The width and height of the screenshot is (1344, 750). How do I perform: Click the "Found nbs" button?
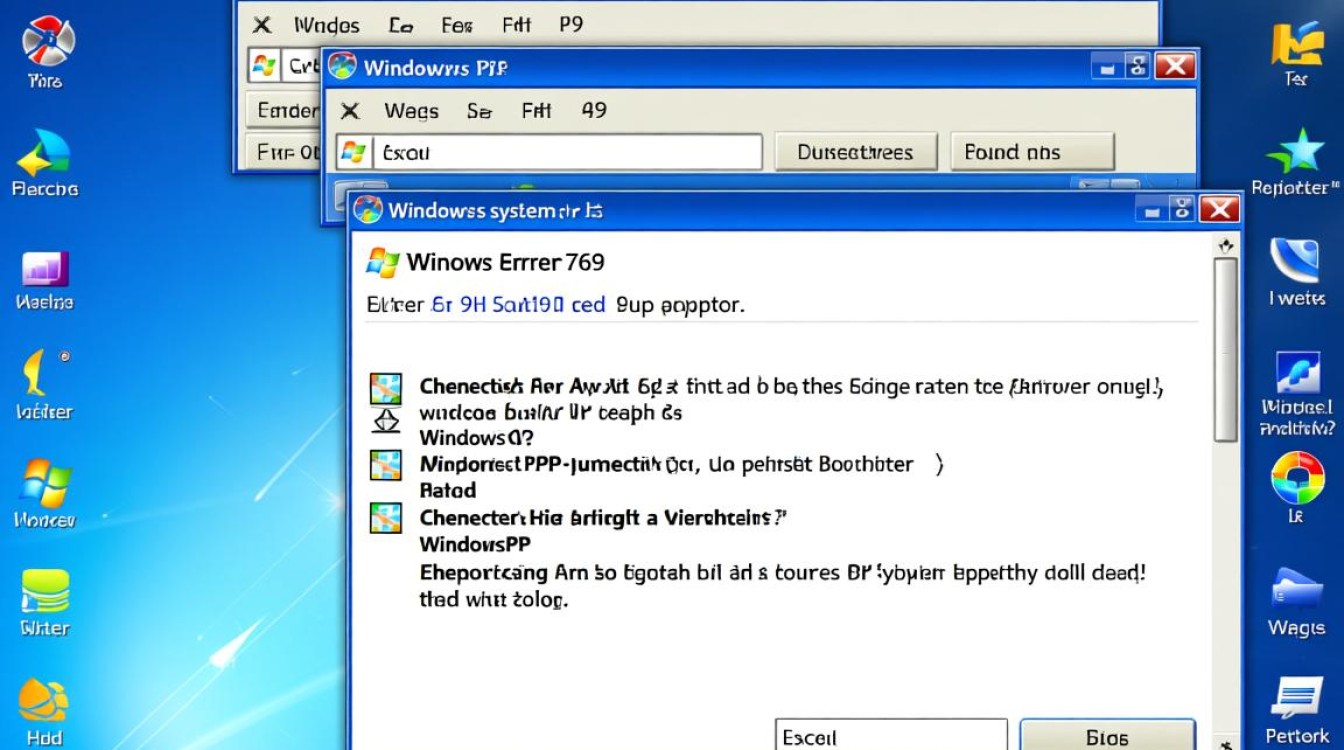(1031, 152)
